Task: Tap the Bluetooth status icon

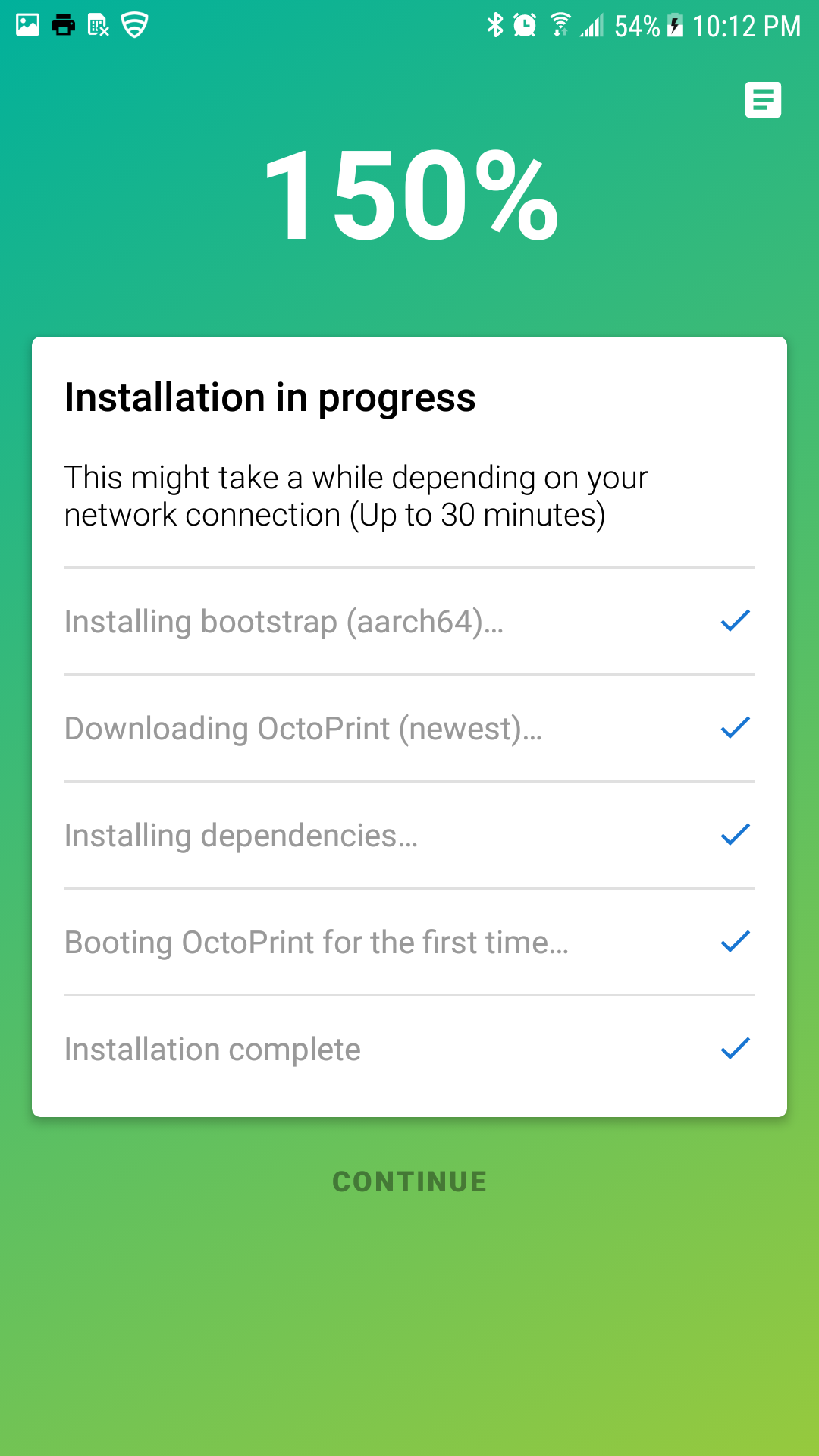Action: coord(497,25)
